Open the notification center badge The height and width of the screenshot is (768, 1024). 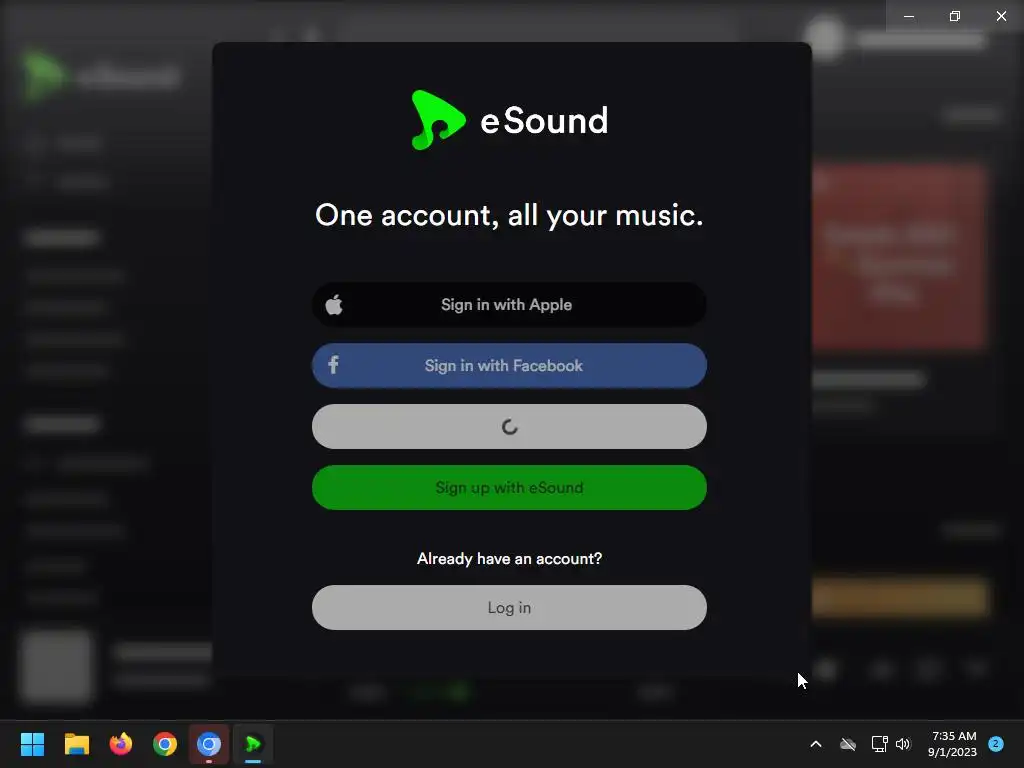[996, 744]
